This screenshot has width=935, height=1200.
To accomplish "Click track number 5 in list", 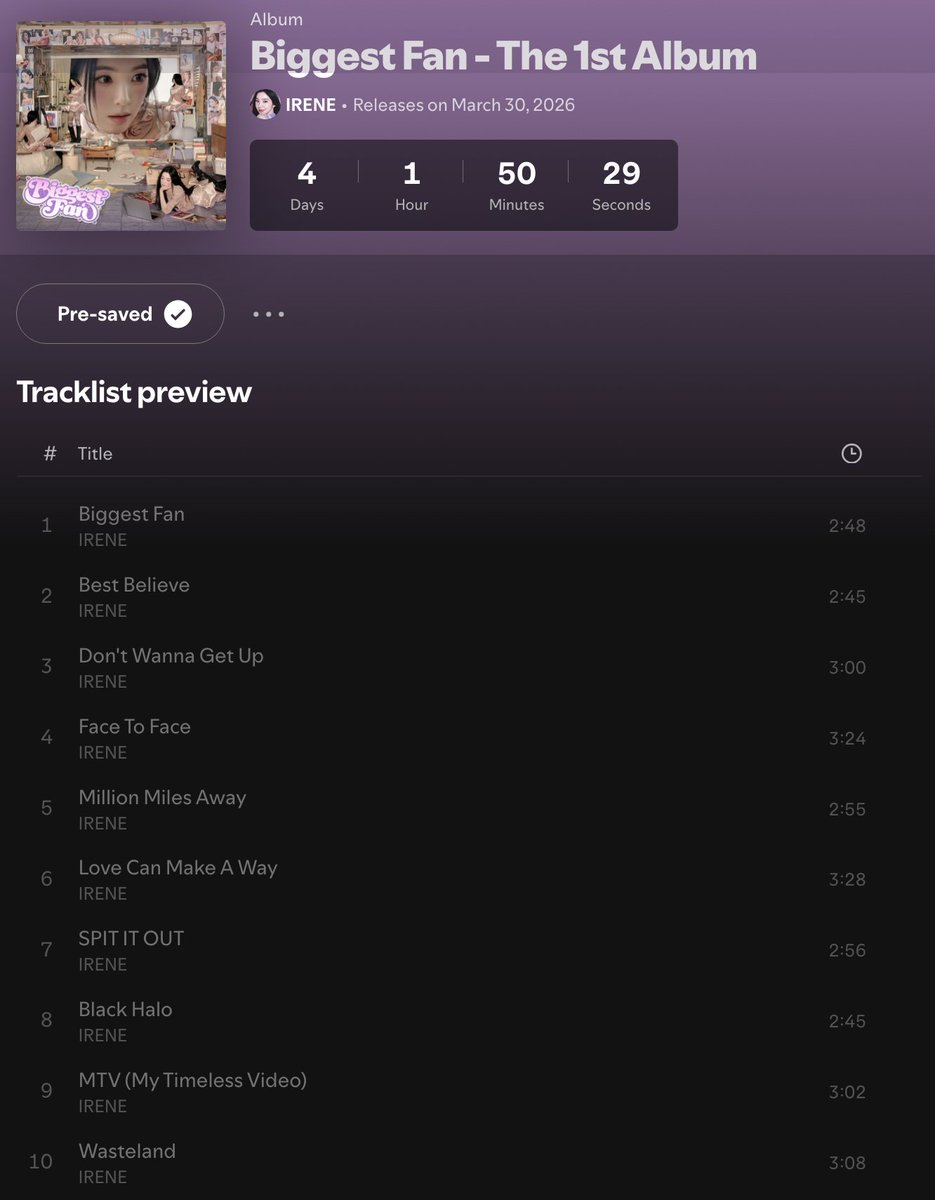I will 46,809.
